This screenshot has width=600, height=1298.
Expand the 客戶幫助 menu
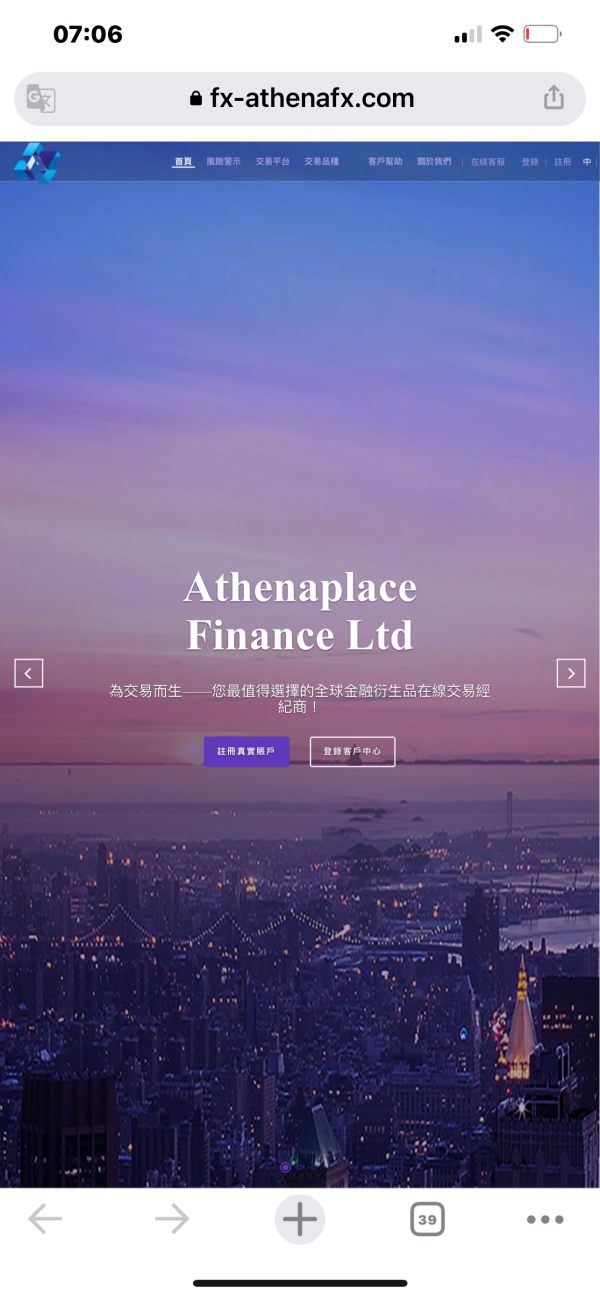tap(385, 161)
